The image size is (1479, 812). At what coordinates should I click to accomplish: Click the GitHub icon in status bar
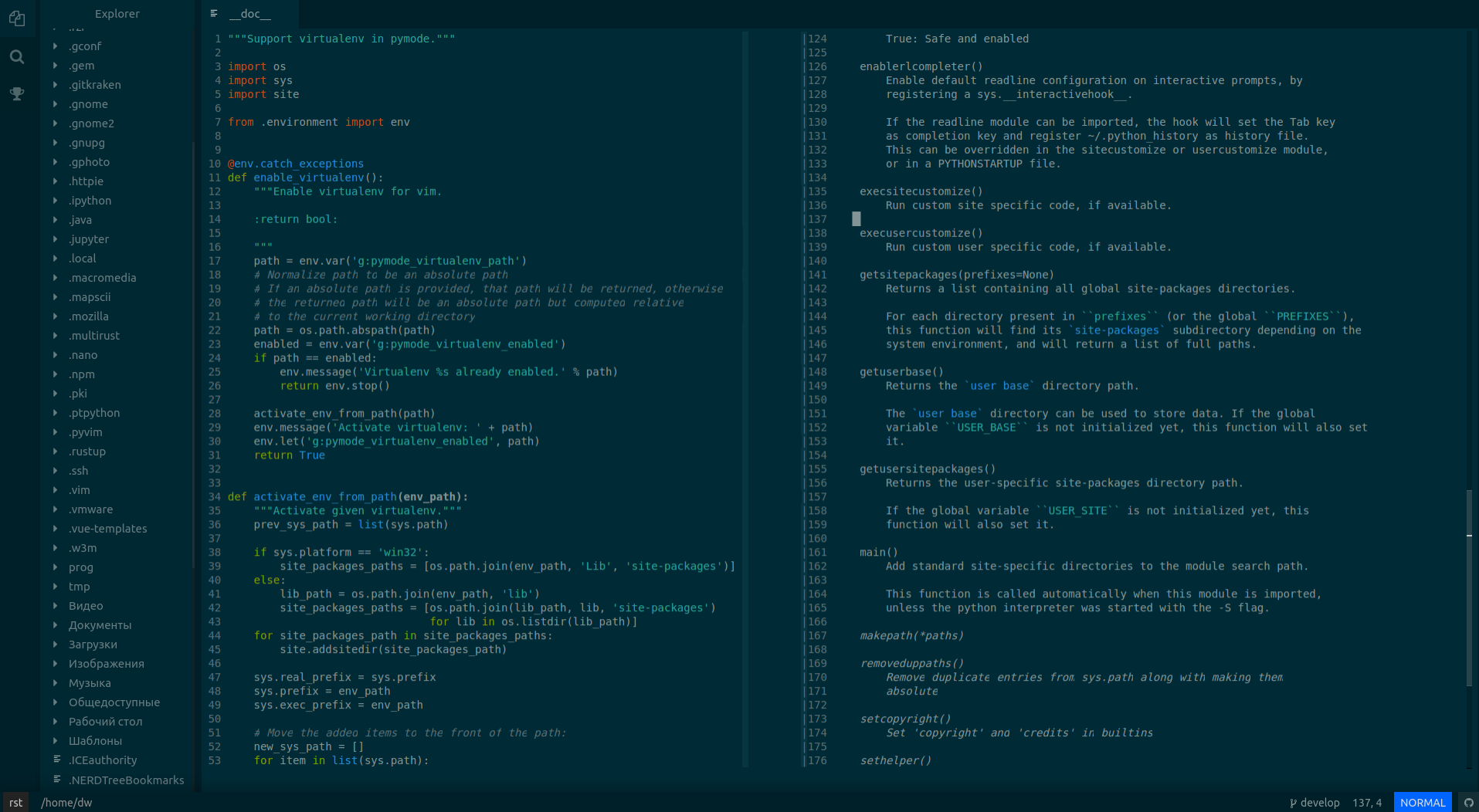(x=1468, y=803)
